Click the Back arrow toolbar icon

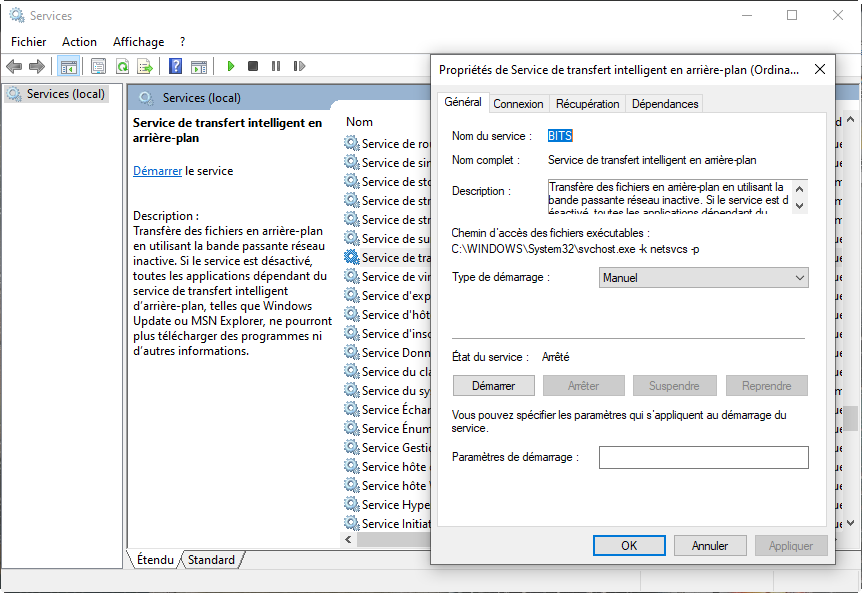(x=14, y=66)
